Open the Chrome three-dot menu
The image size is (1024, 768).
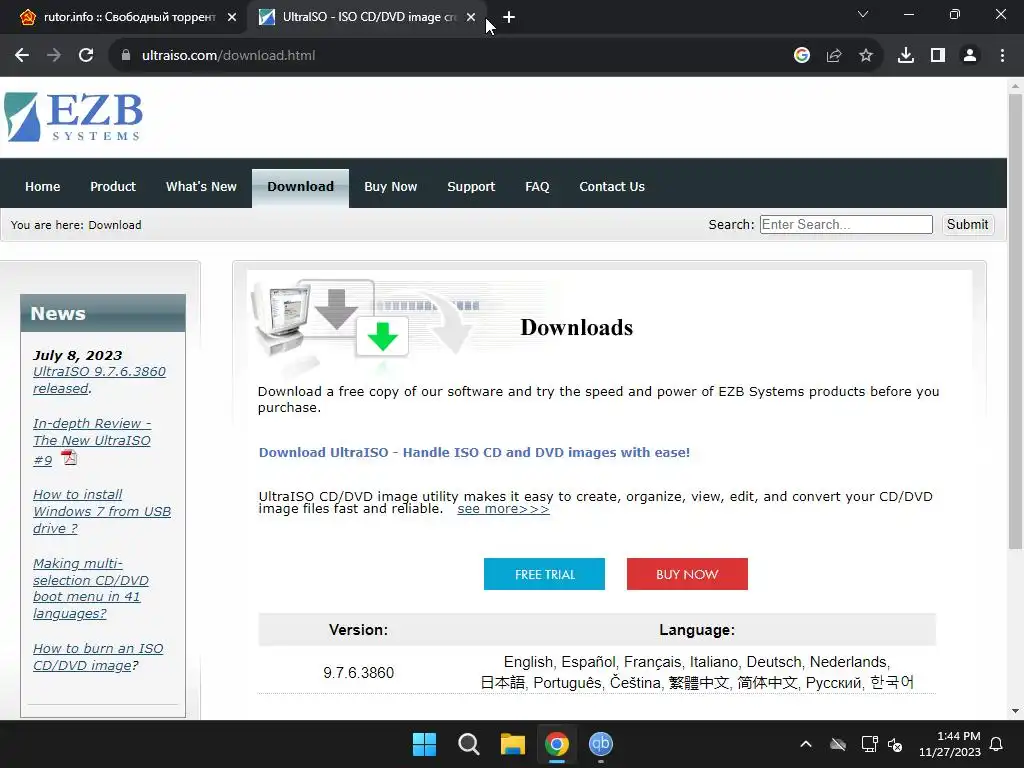tap(1002, 56)
